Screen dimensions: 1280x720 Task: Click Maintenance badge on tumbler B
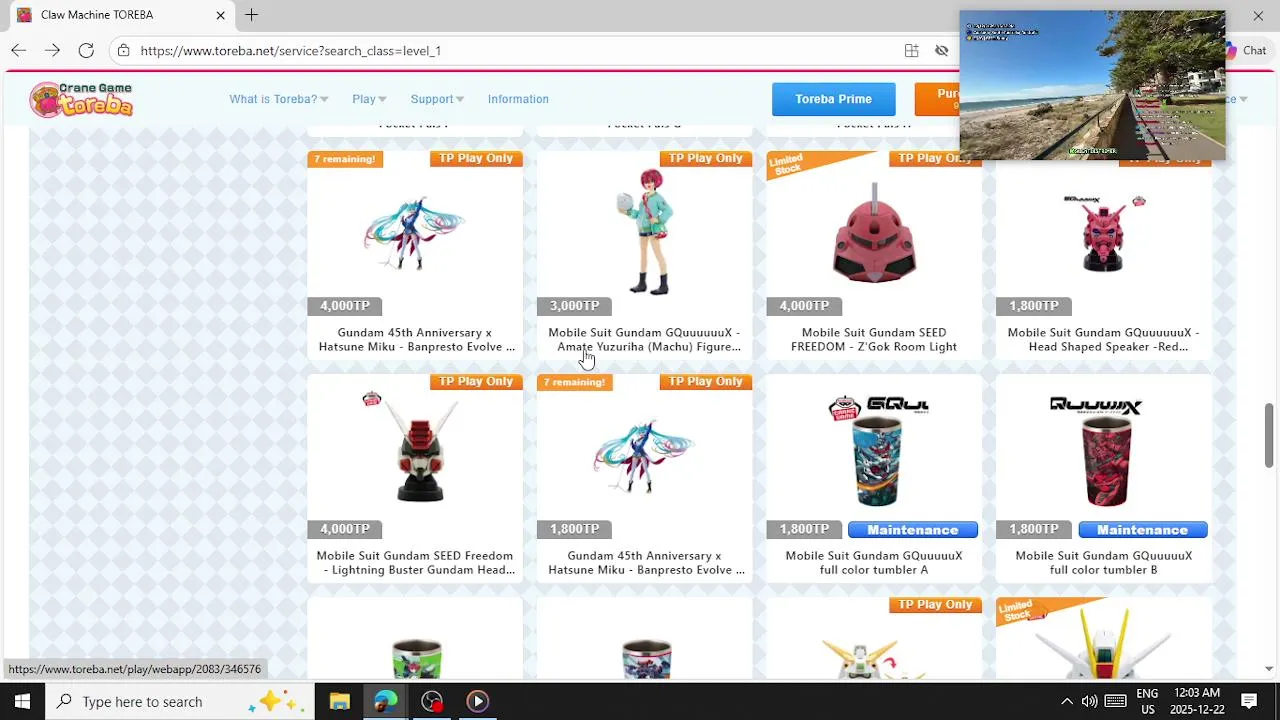tap(1142, 530)
